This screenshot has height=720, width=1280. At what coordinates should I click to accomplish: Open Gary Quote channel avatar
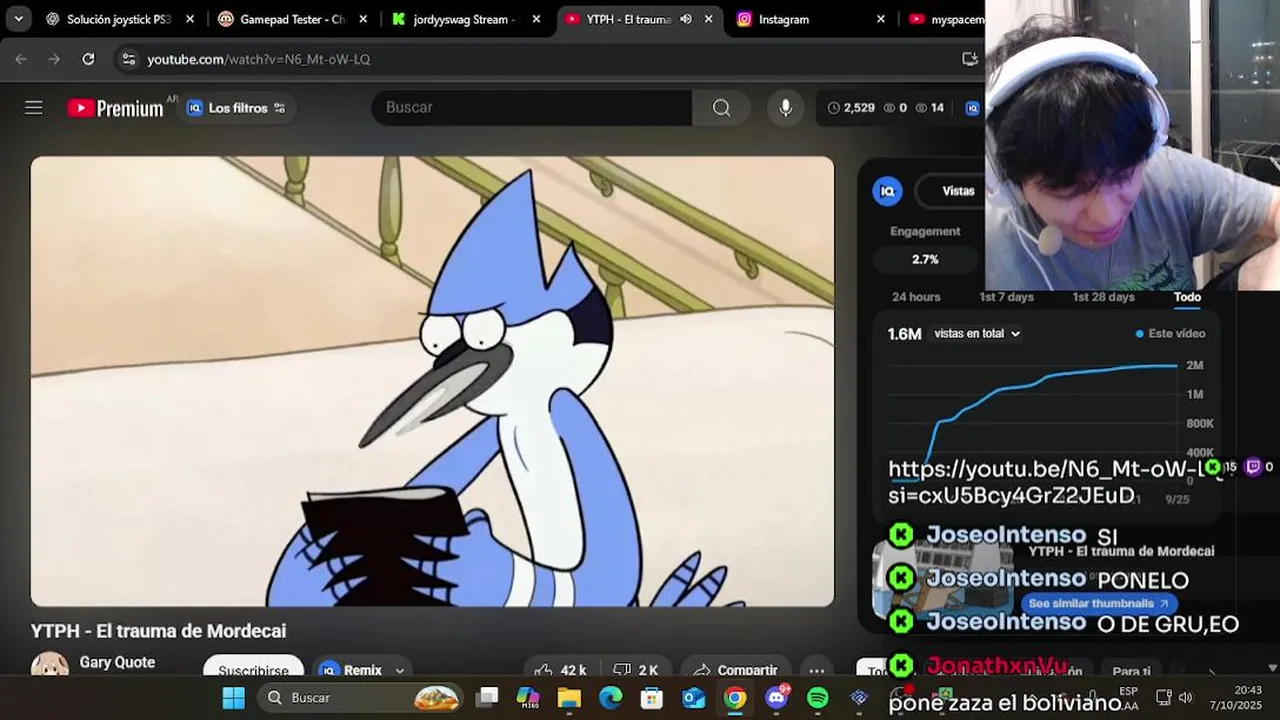point(50,664)
